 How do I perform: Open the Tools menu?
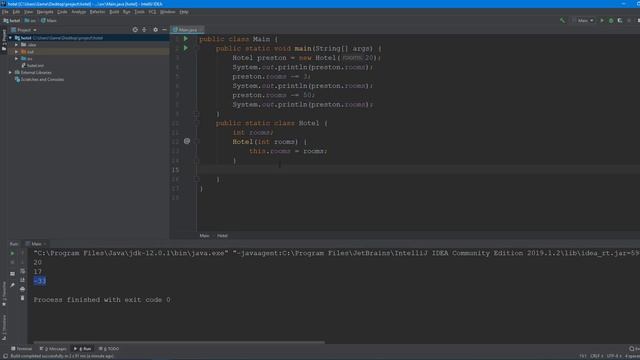click(x=139, y=12)
